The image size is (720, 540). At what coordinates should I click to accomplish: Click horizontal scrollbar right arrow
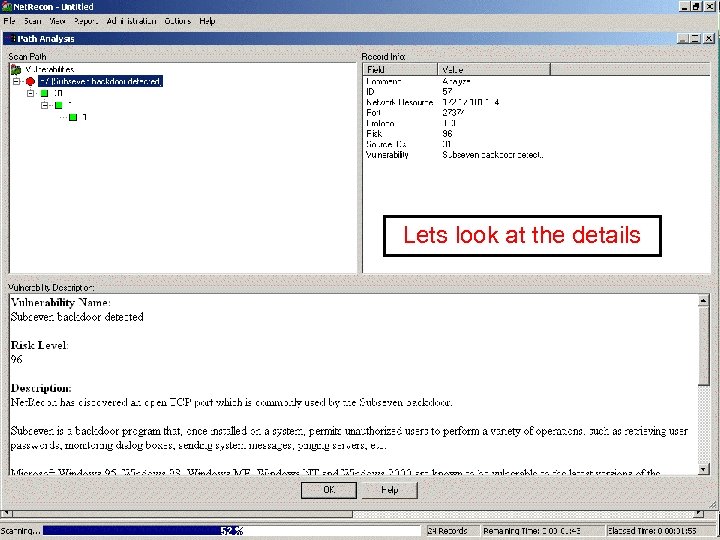pyautogui.click(x=699, y=514)
